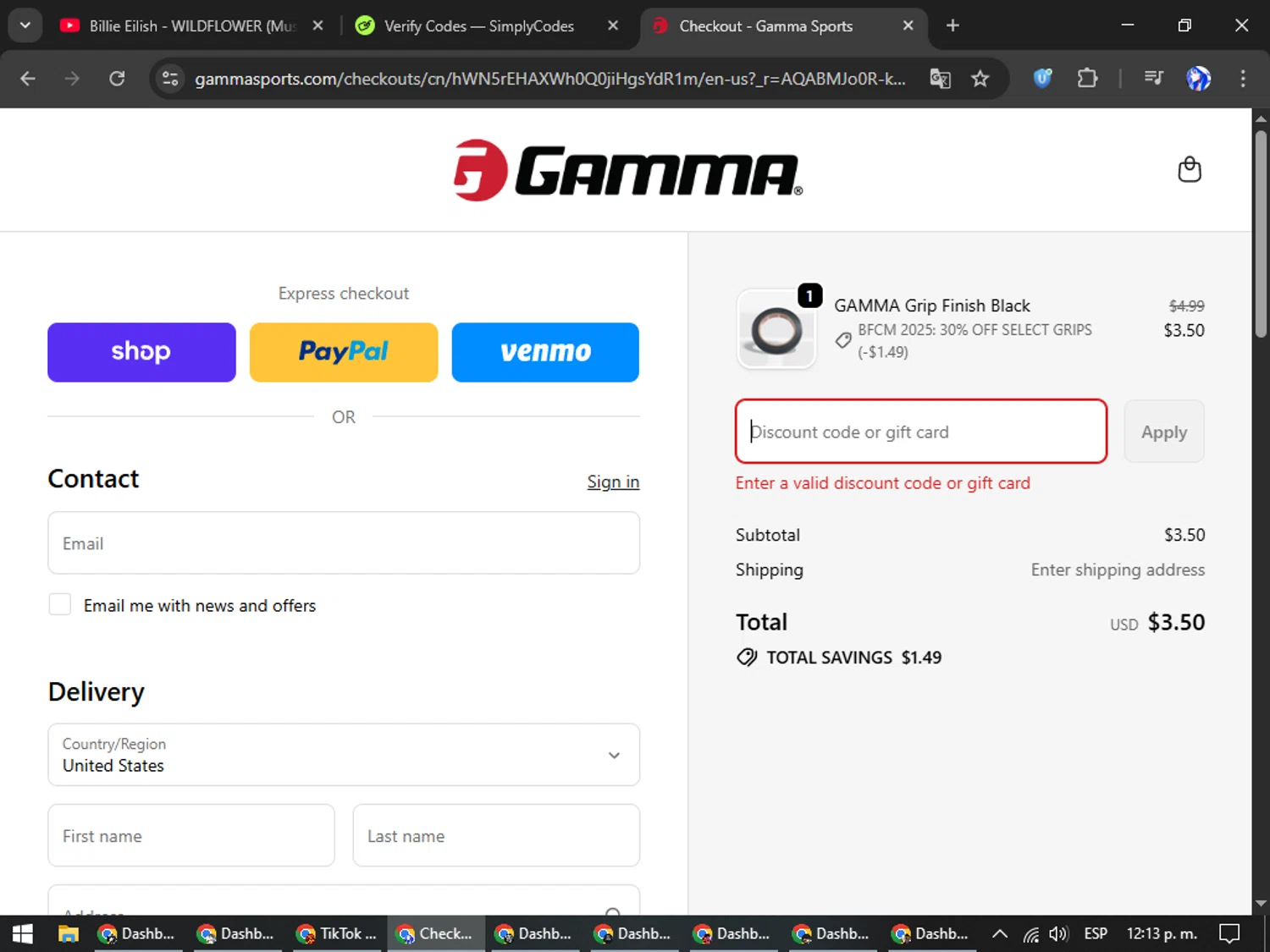Open the Extensions puzzle menu
The width and height of the screenshot is (1270, 952).
[1087, 79]
